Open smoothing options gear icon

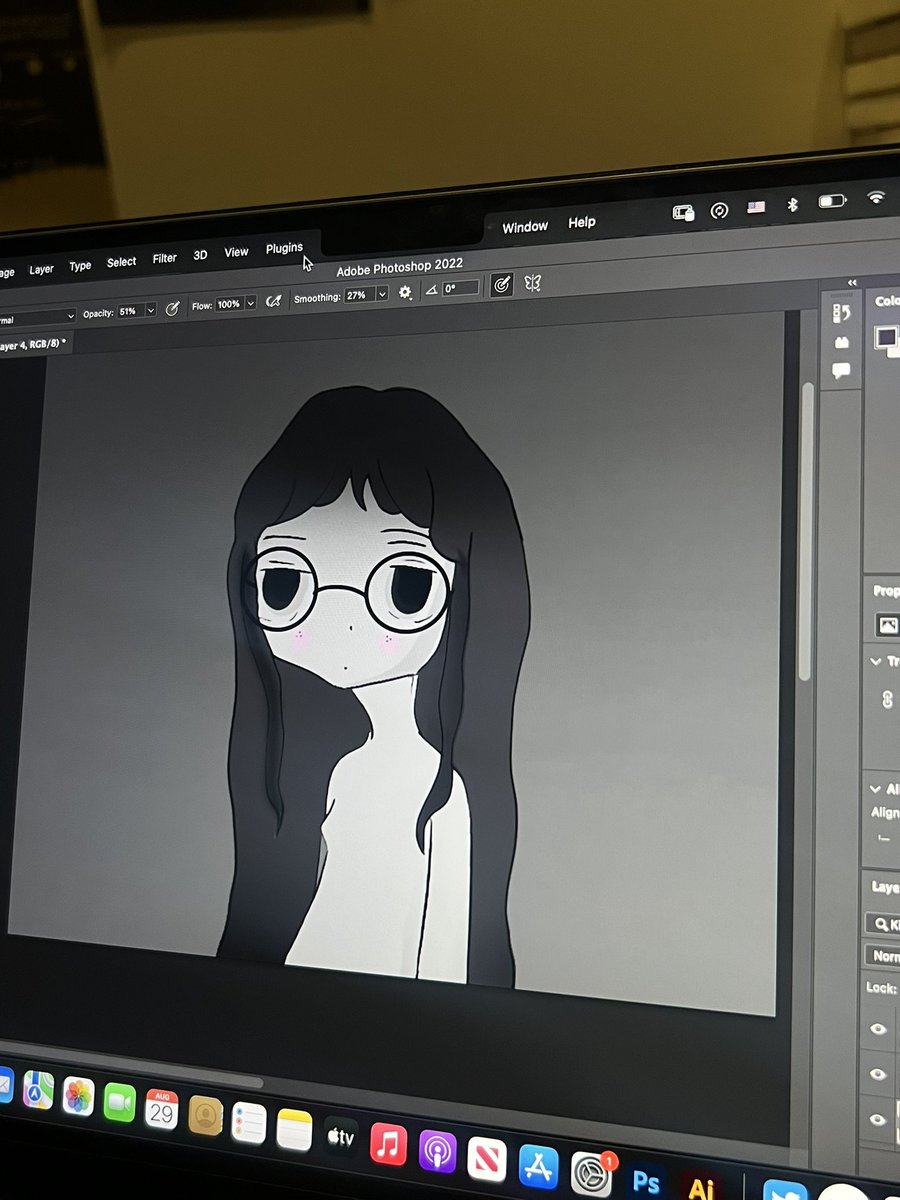[x=404, y=292]
